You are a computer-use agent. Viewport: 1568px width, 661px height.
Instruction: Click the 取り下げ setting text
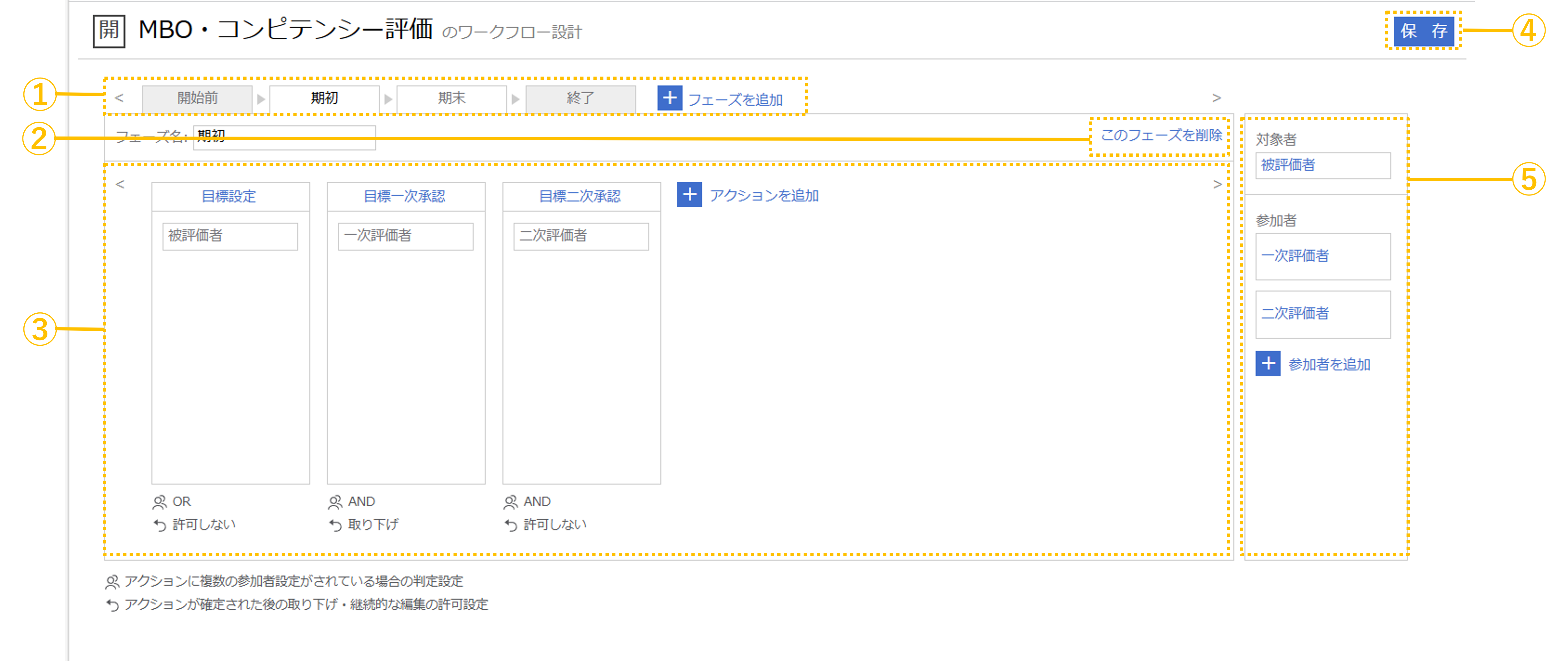coord(373,525)
